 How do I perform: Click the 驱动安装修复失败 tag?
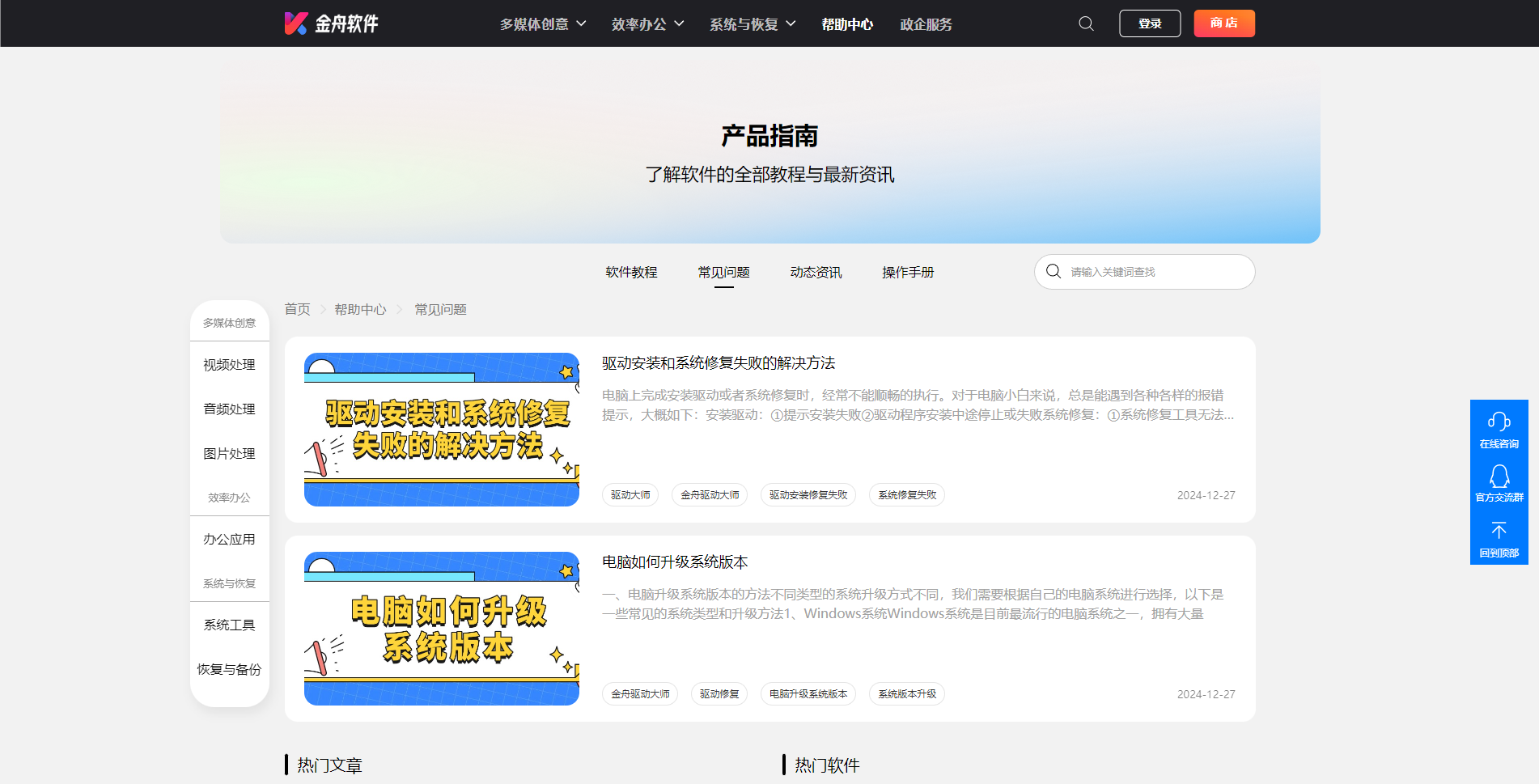(x=808, y=495)
